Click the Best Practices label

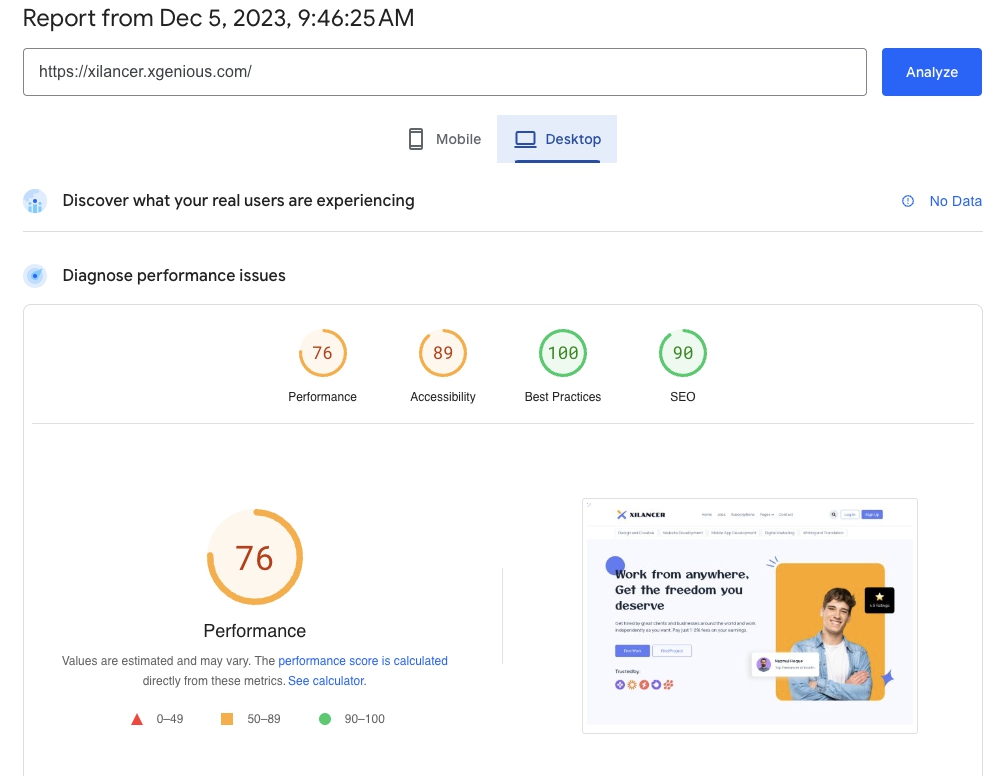pyautogui.click(x=563, y=397)
